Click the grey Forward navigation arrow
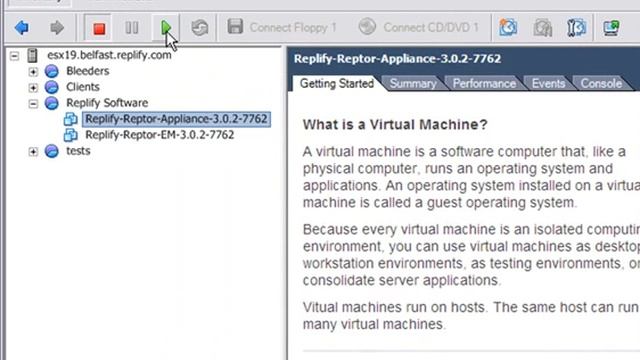The height and width of the screenshot is (360, 640). [57, 28]
